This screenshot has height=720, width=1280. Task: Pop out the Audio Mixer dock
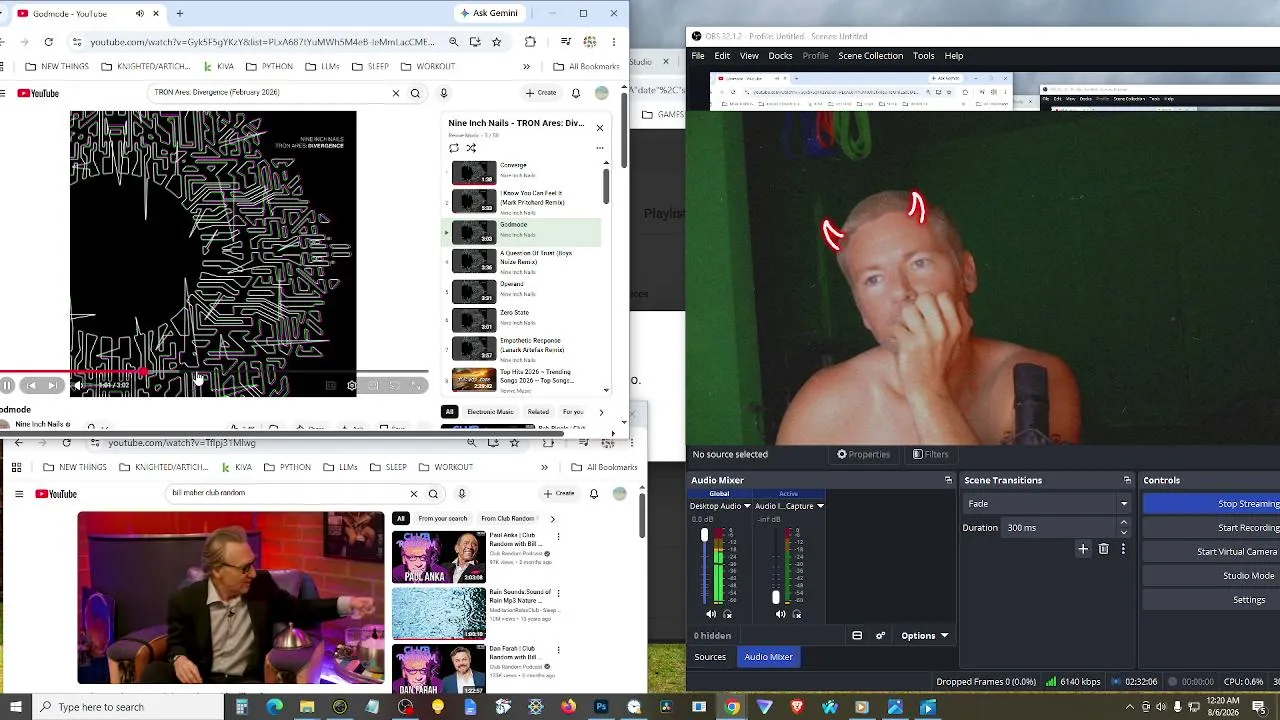click(948, 480)
